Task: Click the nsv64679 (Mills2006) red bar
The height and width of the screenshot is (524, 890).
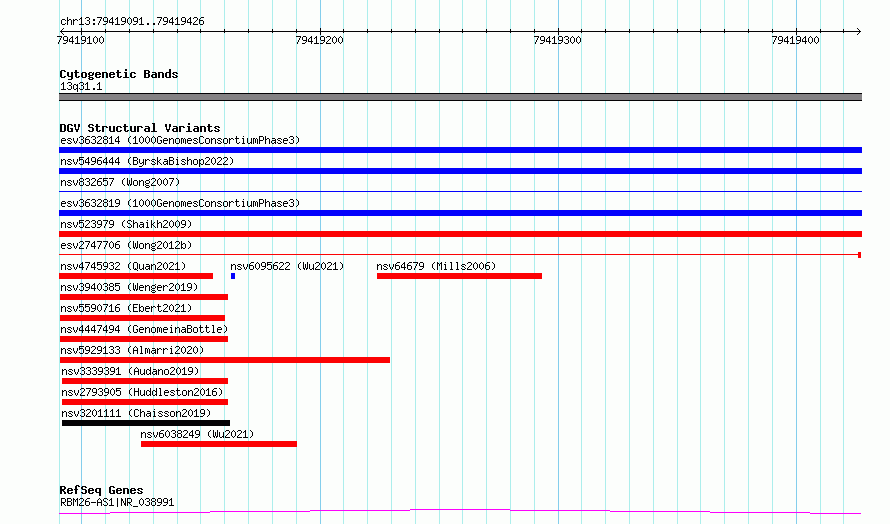Action: click(x=459, y=276)
